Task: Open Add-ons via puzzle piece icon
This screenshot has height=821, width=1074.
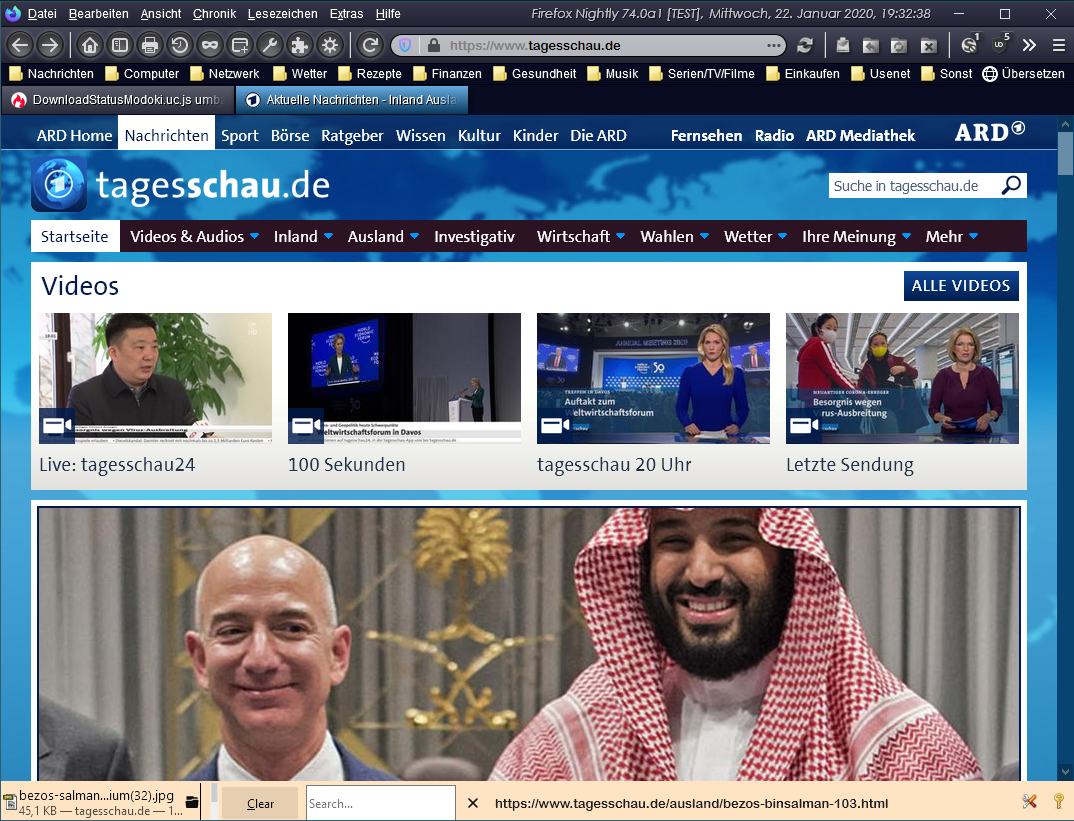Action: [299, 45]
